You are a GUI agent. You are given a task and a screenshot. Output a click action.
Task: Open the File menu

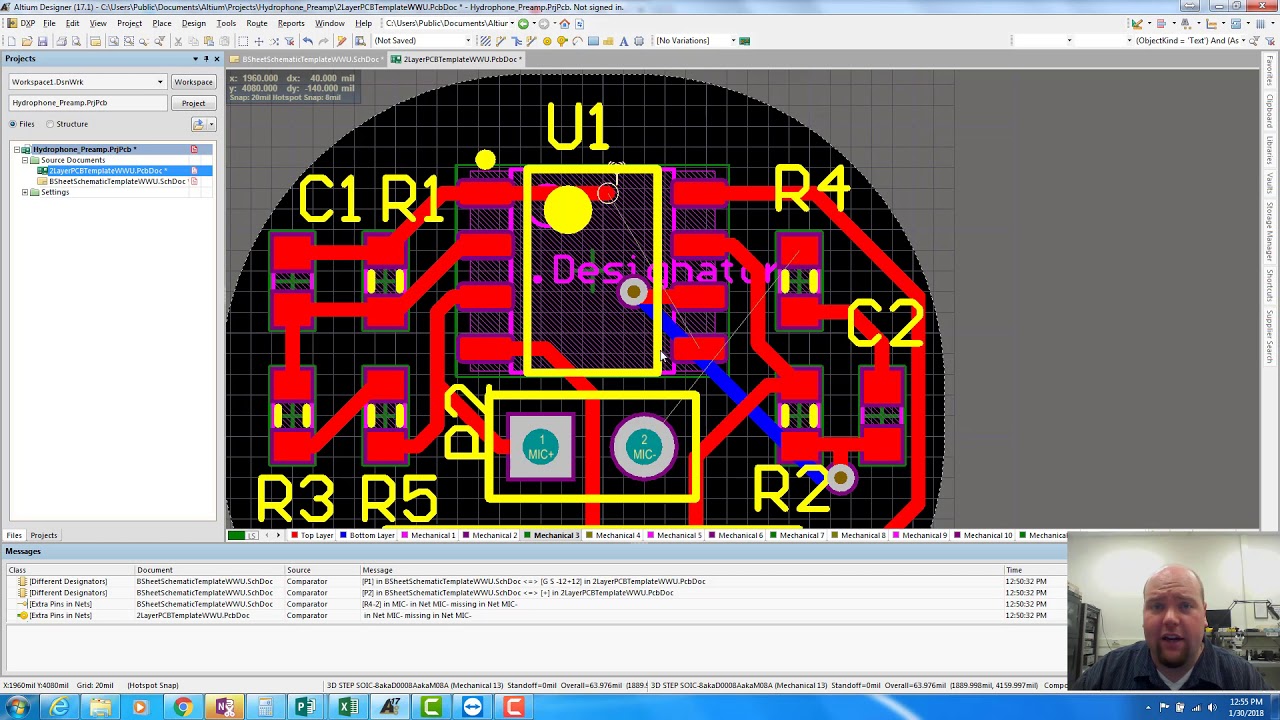click(x=49, y=23)
